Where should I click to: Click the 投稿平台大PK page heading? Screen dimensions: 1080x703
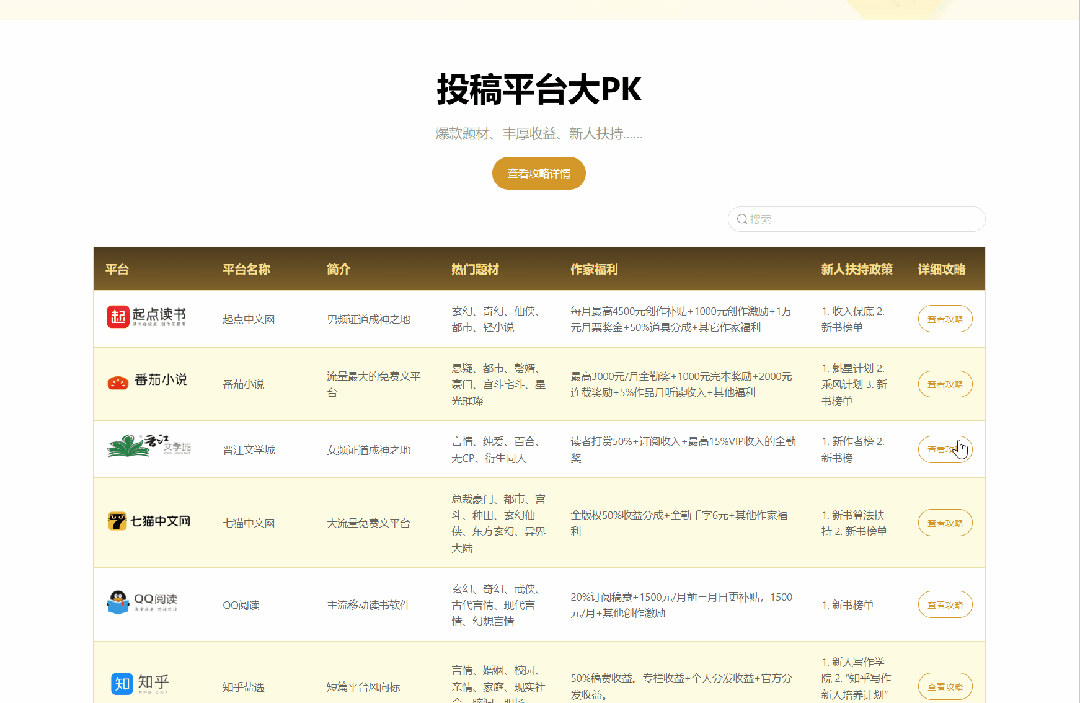(x=539, y=90)
